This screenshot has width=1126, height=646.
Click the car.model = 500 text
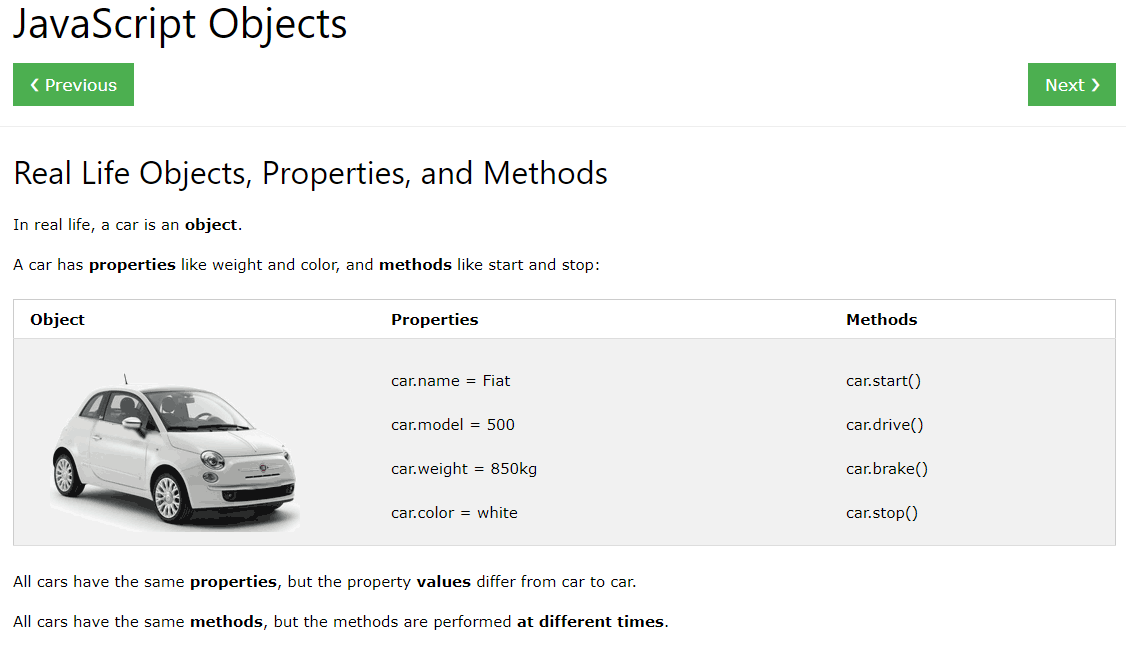(452, 424)
